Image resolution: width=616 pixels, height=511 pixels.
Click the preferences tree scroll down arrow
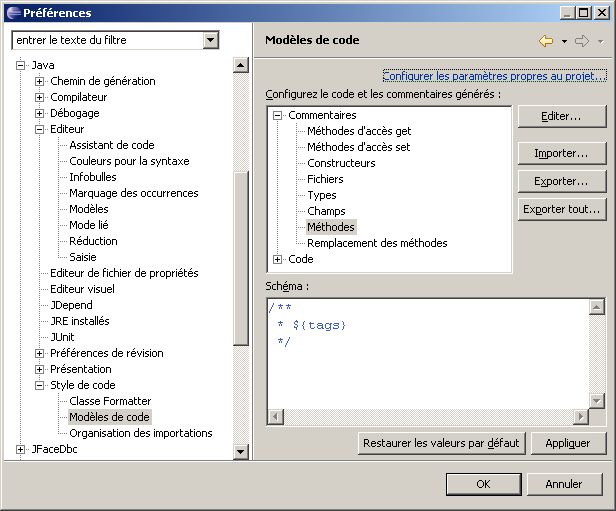tap(240, 452)
